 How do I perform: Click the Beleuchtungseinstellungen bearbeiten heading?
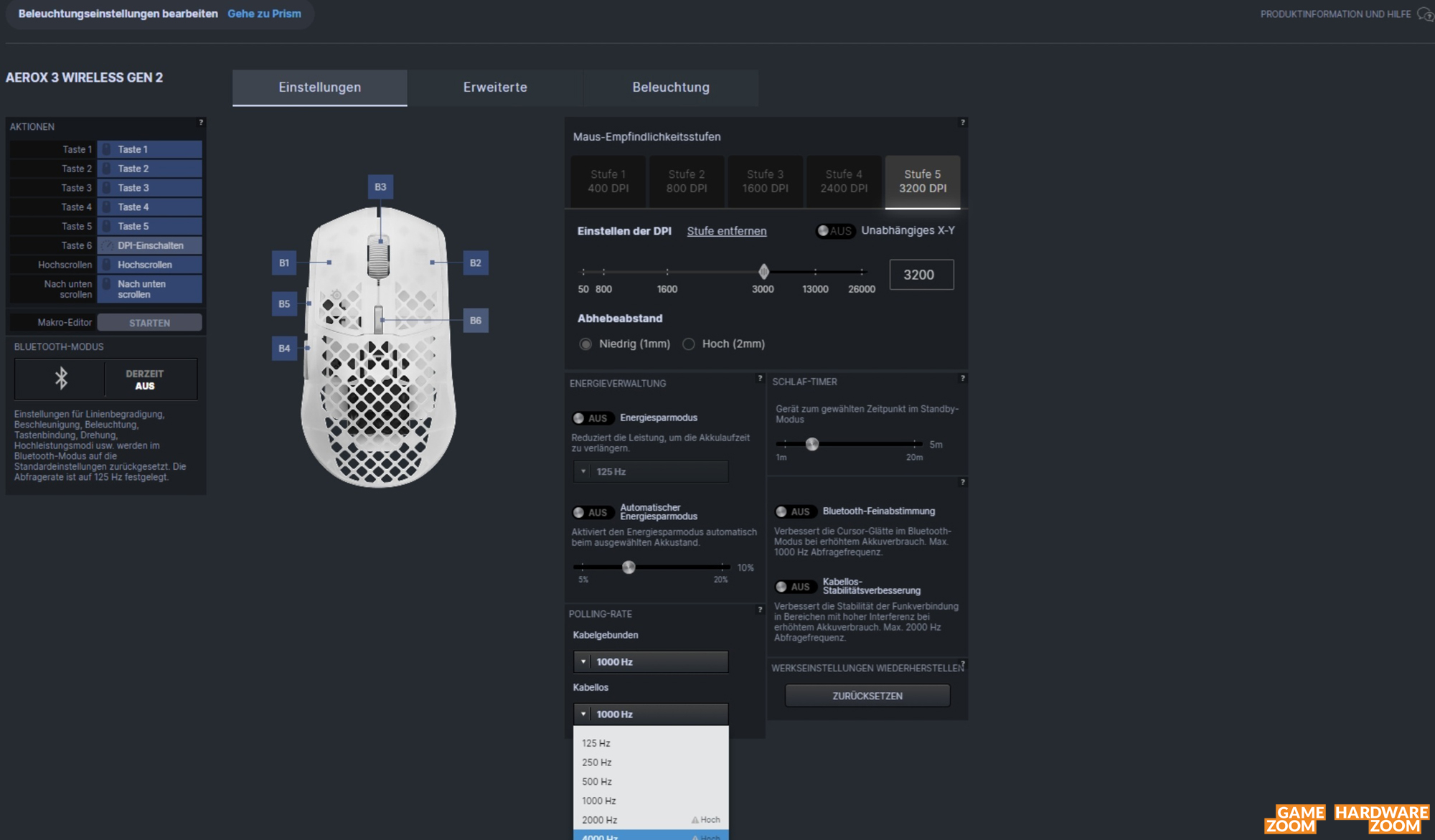tap(118, 14)
